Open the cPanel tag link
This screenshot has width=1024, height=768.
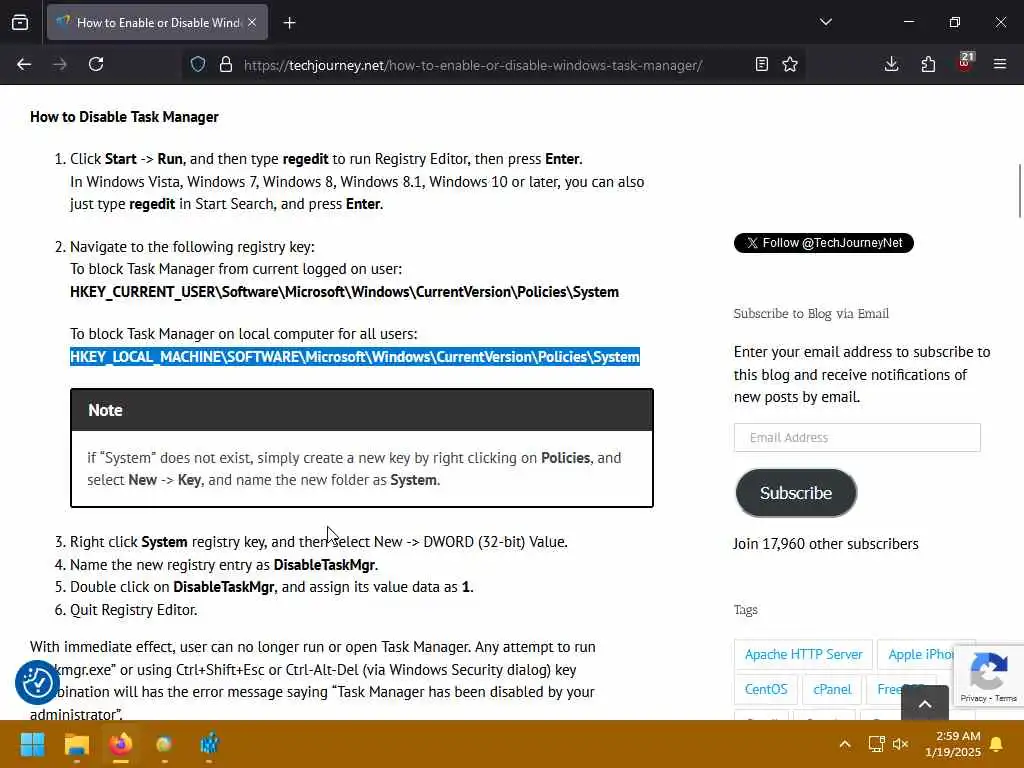click(x=831, y=690)
